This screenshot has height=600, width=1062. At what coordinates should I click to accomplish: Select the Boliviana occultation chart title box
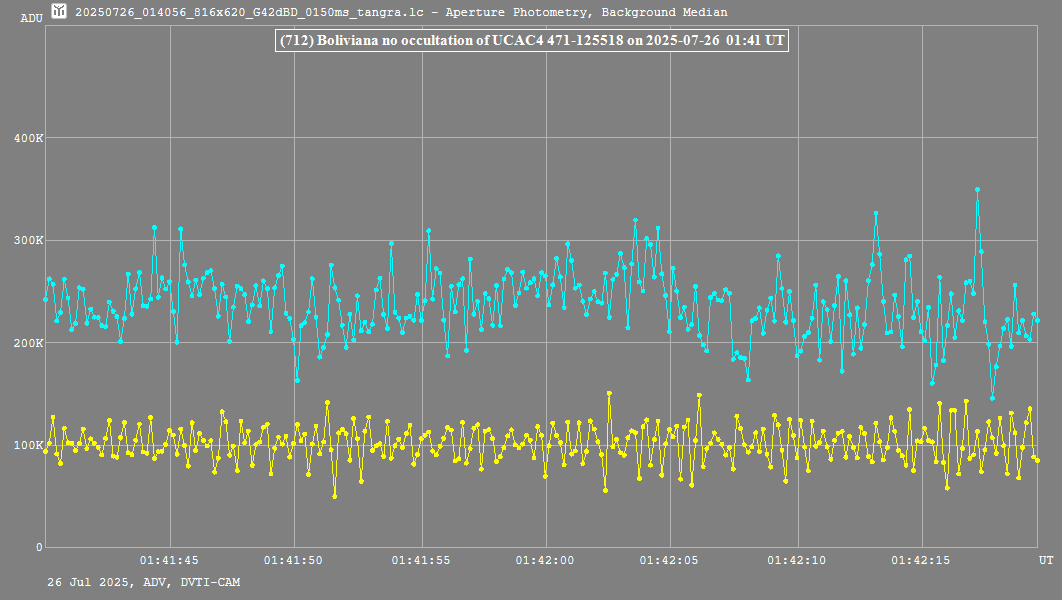pos(531,40)
